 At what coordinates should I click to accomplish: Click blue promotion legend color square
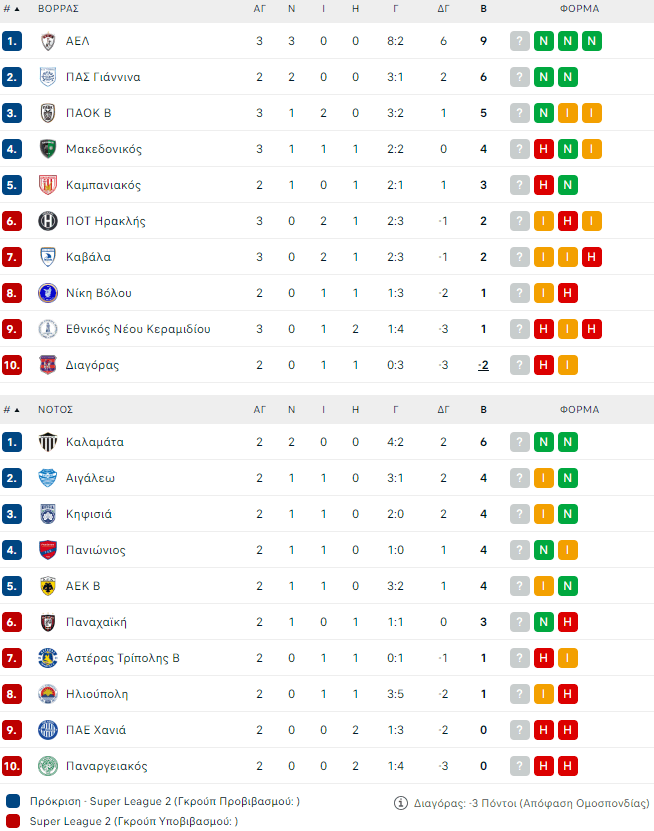[x=11, y=802]
